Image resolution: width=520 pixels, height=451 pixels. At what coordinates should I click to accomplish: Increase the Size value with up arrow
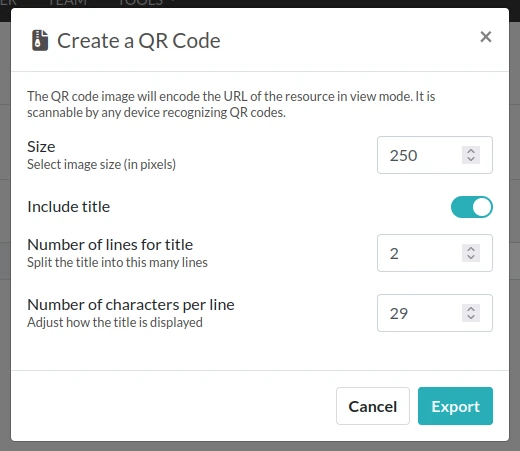[x=471, y=151]
